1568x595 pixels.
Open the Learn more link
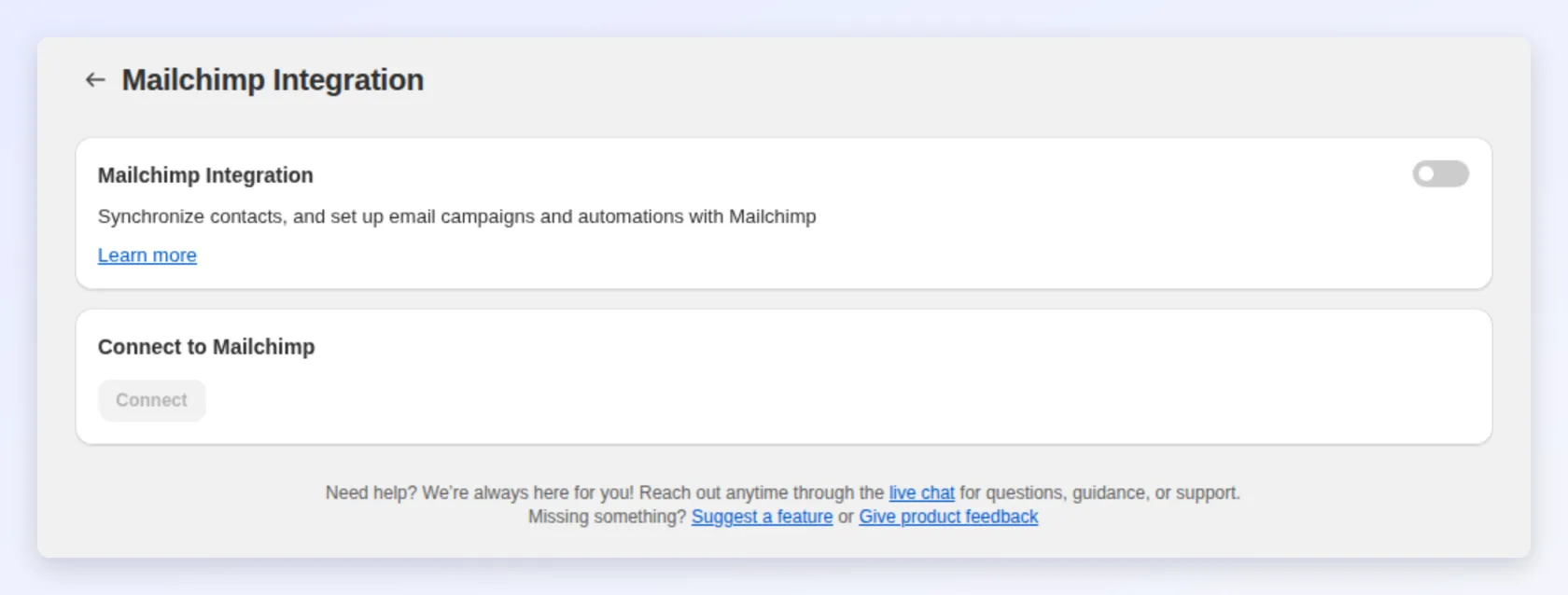147,256
